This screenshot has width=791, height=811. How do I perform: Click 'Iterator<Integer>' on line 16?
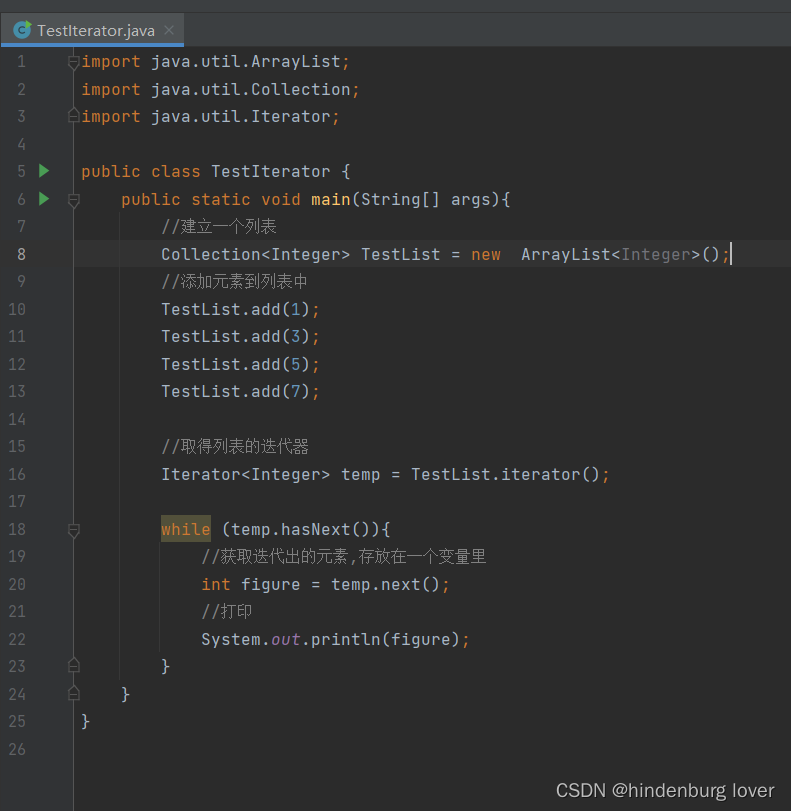coord(246,474)
